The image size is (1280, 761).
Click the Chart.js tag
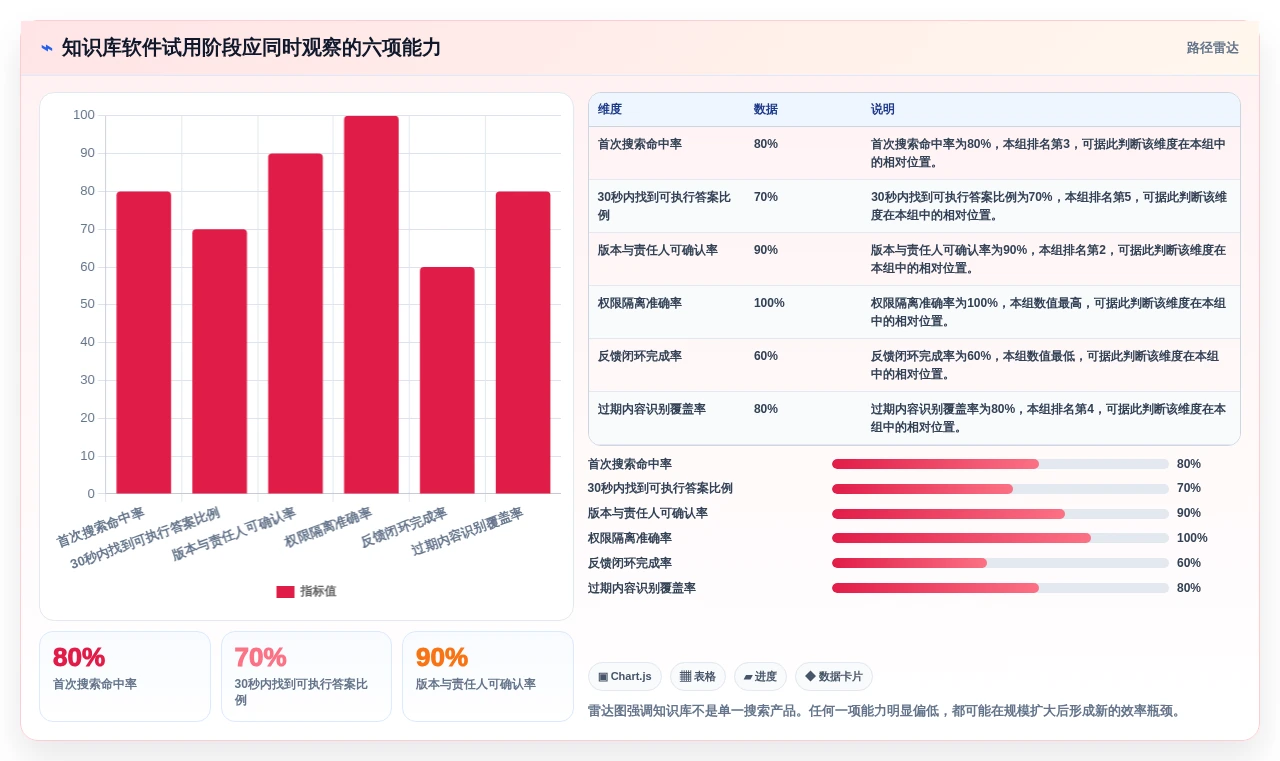point(625,677)
